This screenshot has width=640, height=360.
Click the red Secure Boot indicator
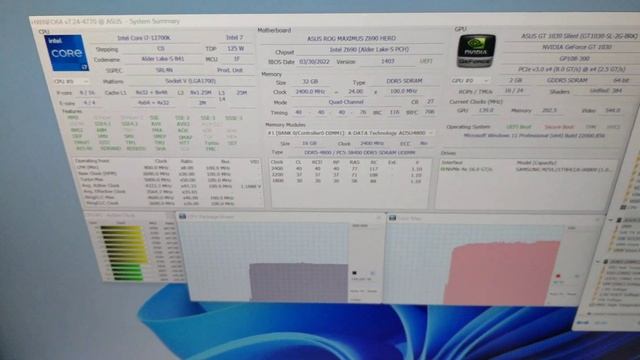point(558,127)
